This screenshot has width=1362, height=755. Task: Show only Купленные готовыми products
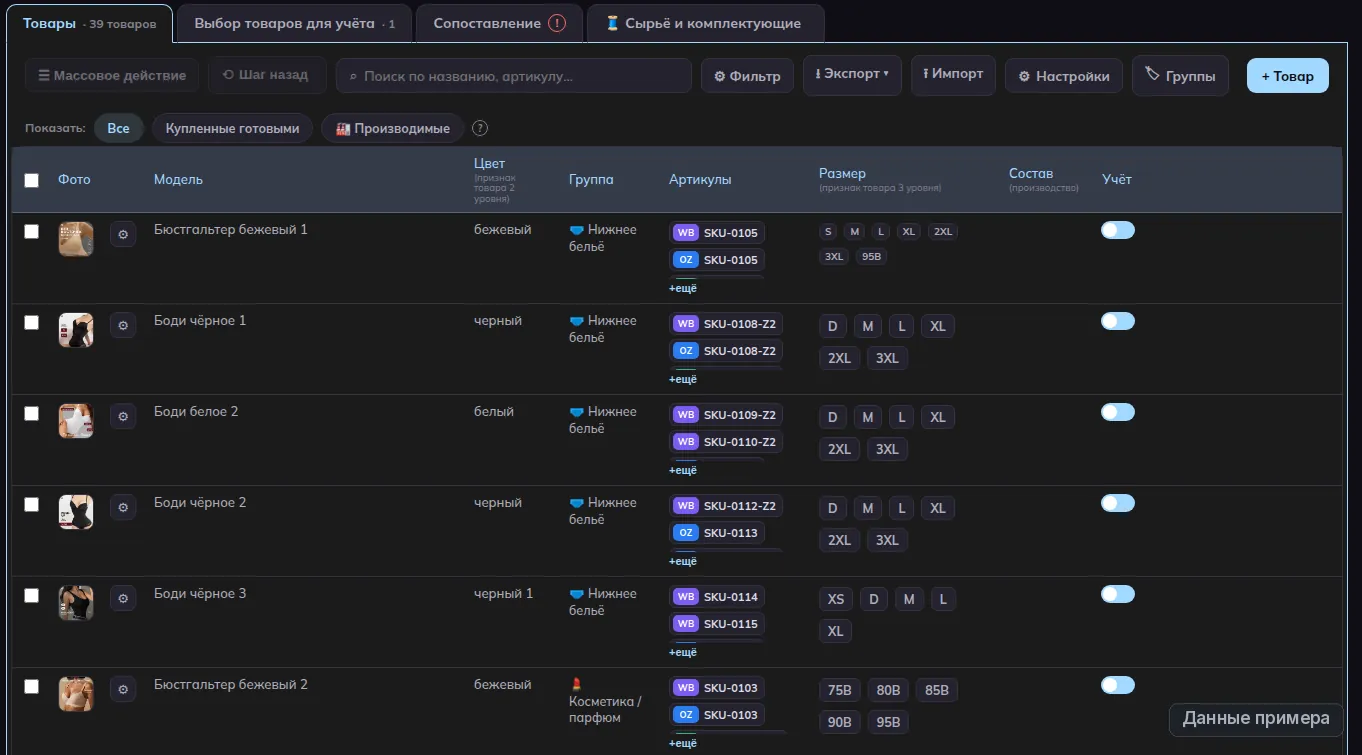point(232,128)
